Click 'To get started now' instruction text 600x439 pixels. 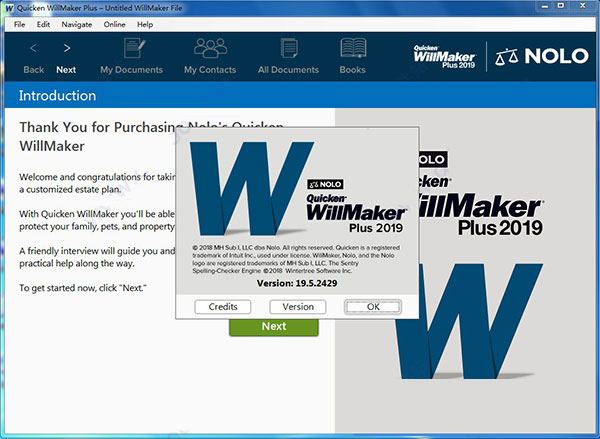coord(83,288)
